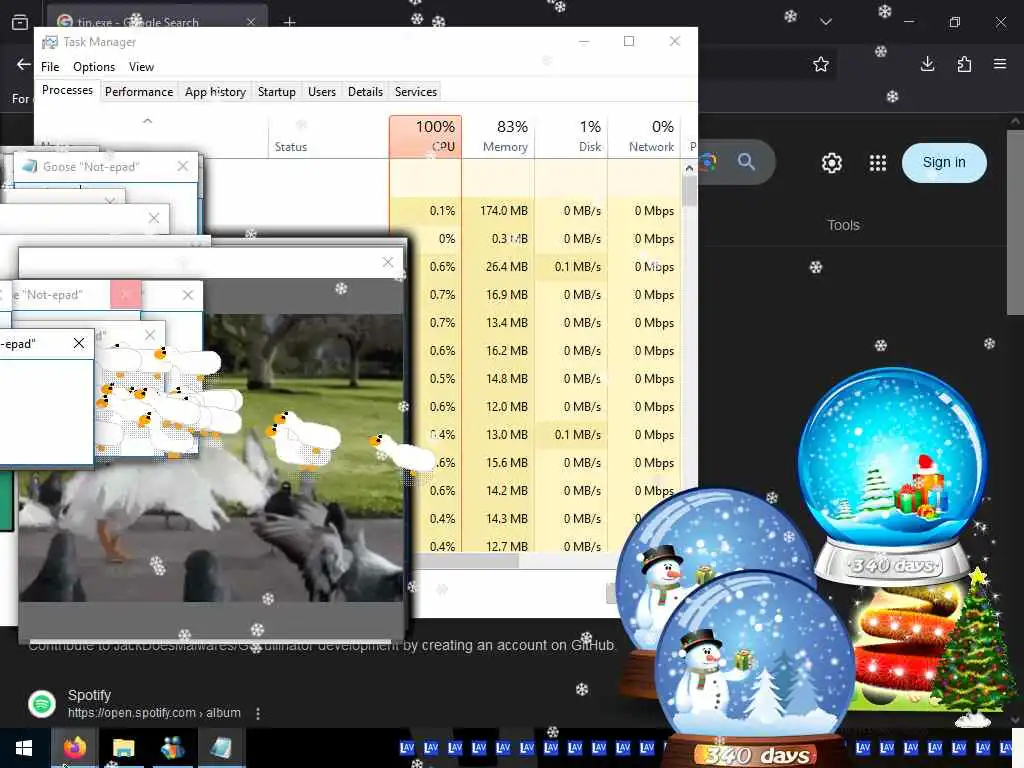Viewport: 1024px width, 768px height.
Task: Open Firefox View recent browsing icon
Action: click(20, 22)
